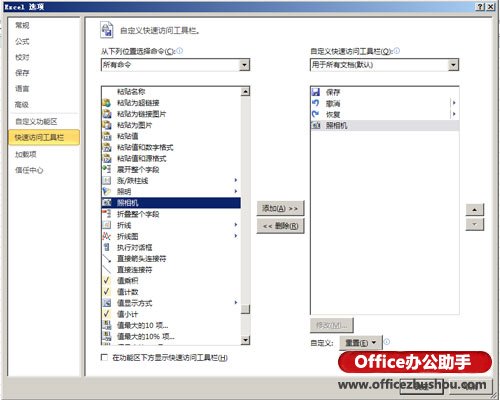Open the 高级 options category
Screen dimensions: 500x400
coord(22,105)
